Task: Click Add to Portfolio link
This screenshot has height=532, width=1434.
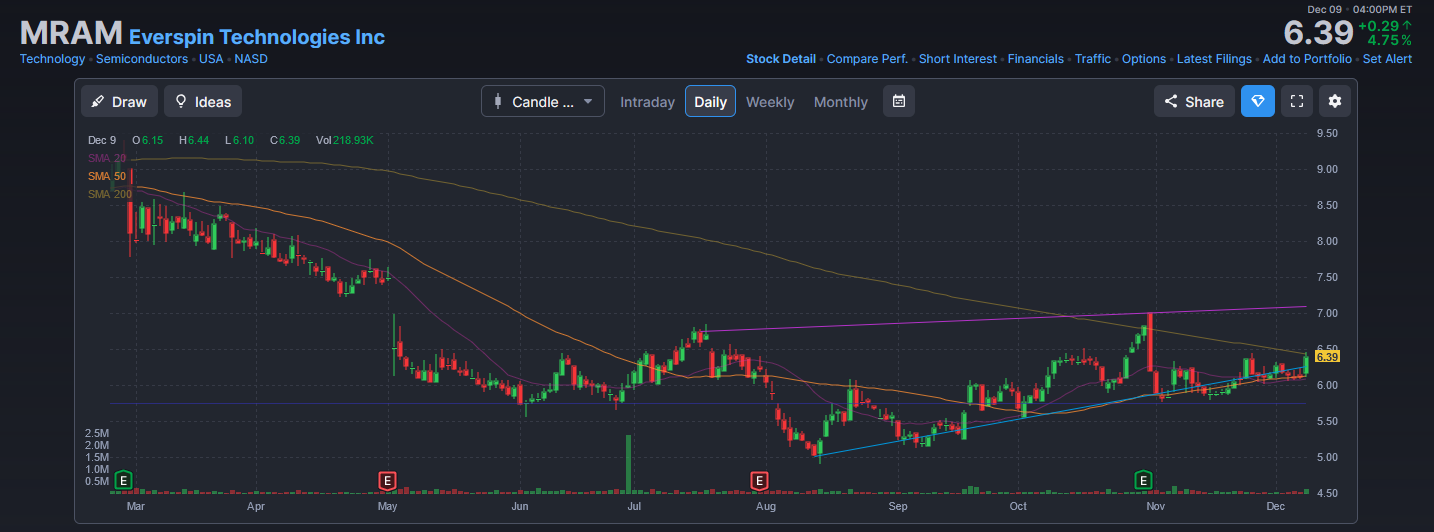Action: click(1307, 59)
